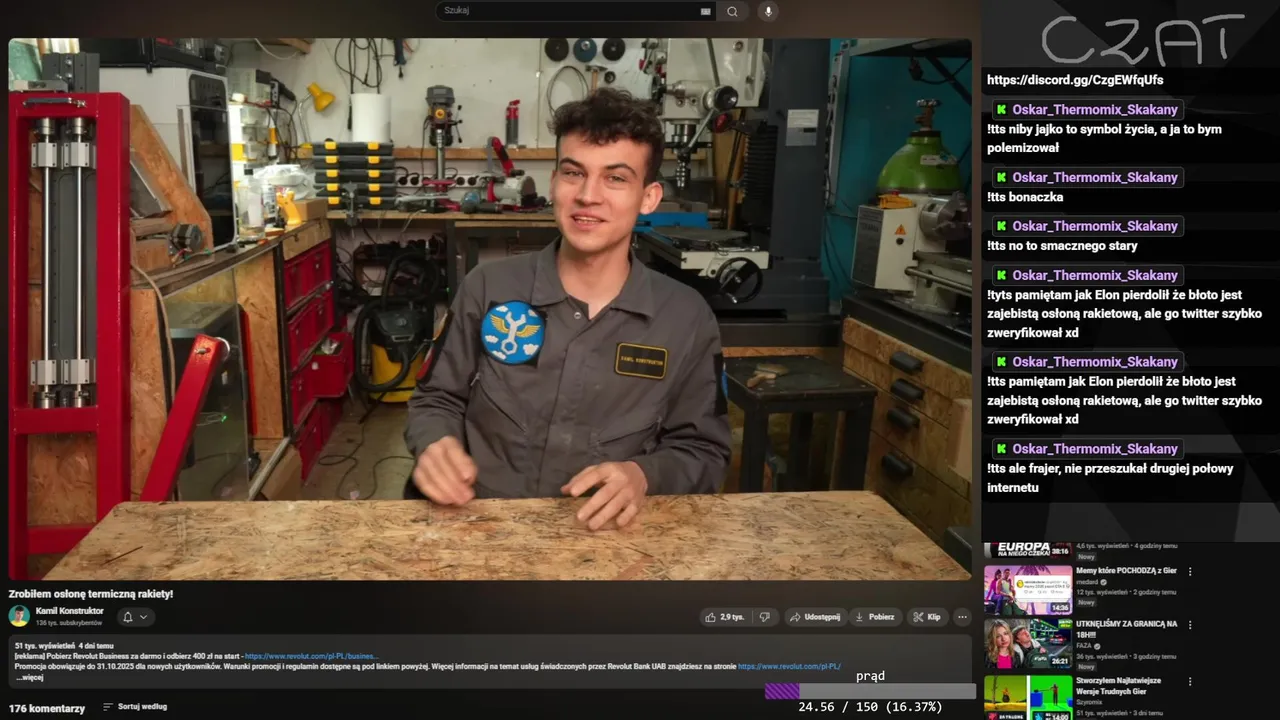Expand the description with "...więcej"
The width and height of the screenshot is (1280, 720).
29,678
